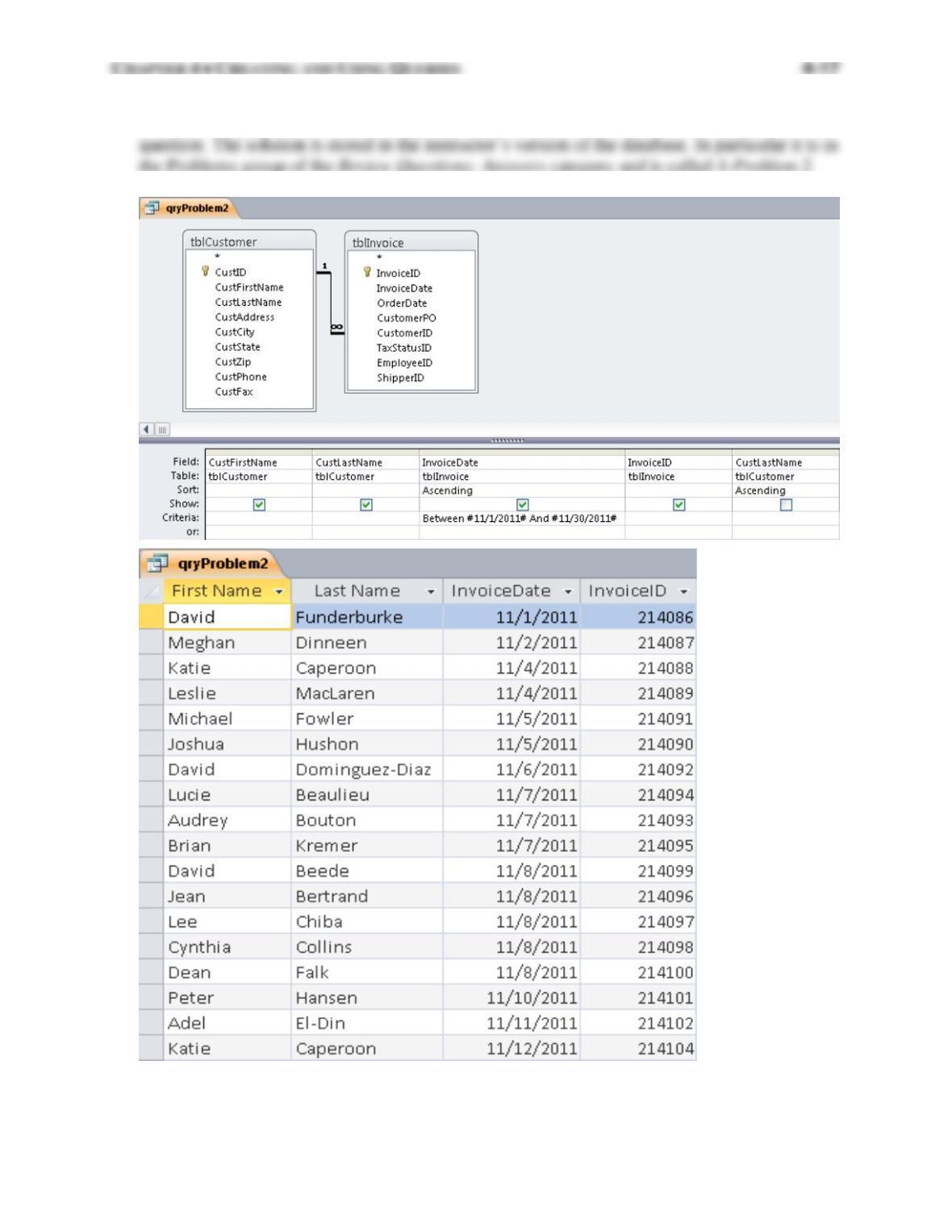The image size is (952, 1232).
Task: Click the El-Din last name cell
Action: (x=367, y=1023)
